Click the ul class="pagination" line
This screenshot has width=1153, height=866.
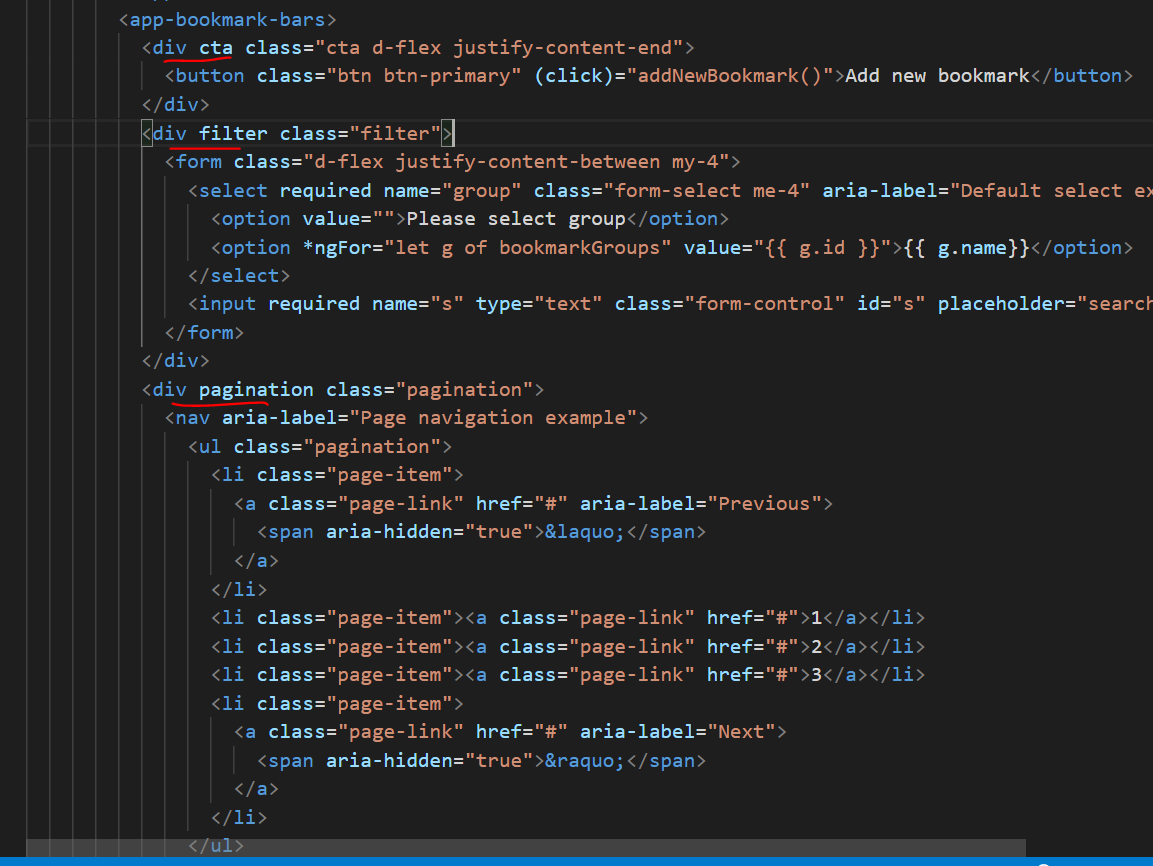[320, 447]
